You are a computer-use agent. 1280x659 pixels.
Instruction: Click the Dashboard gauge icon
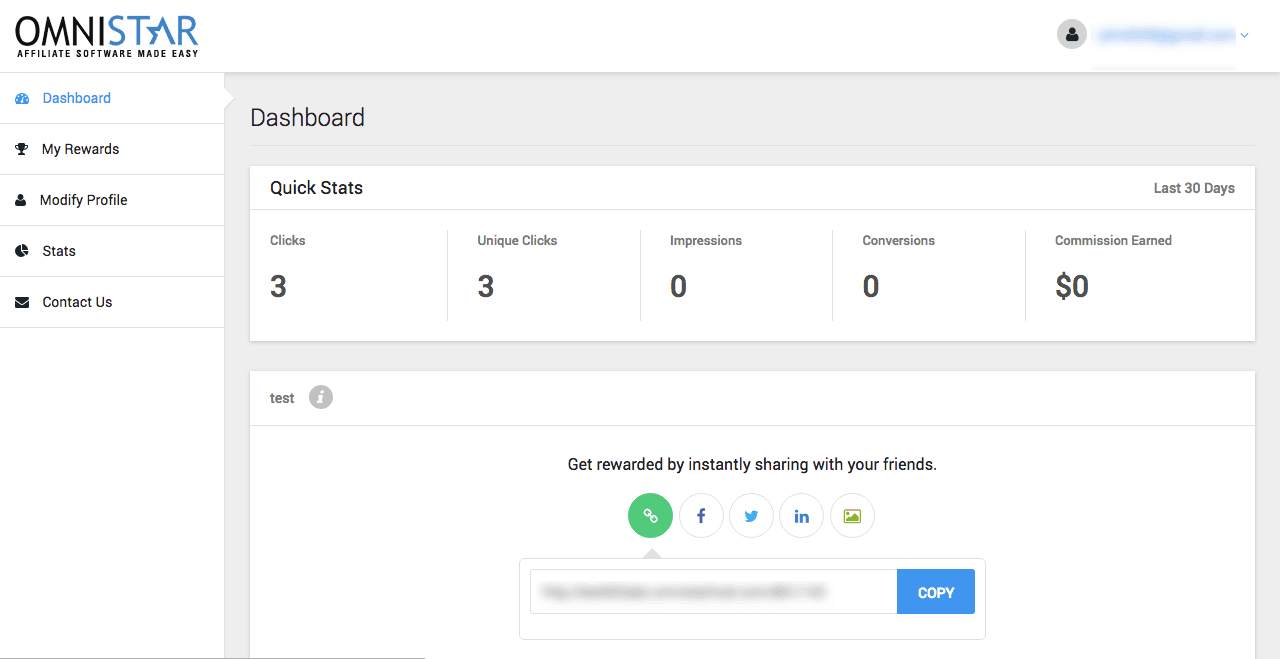tap(22, 98)
